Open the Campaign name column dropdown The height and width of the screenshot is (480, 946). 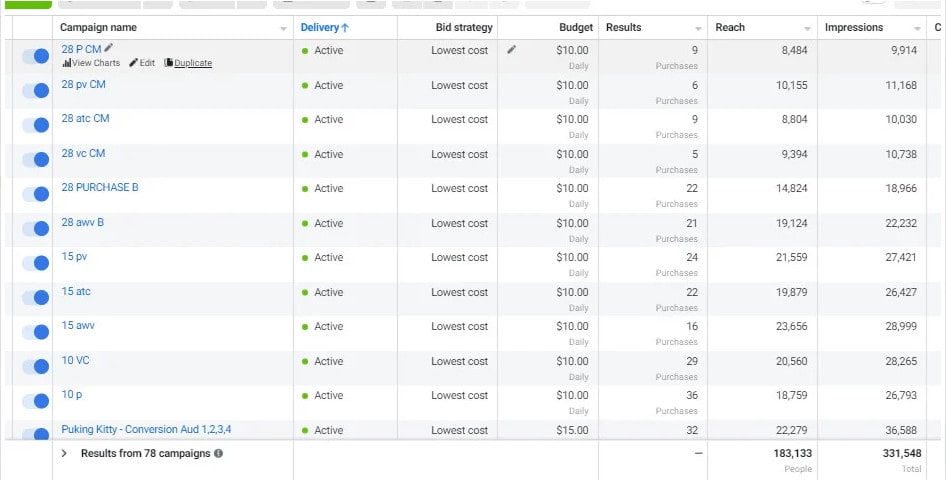(x=284, y=29)
